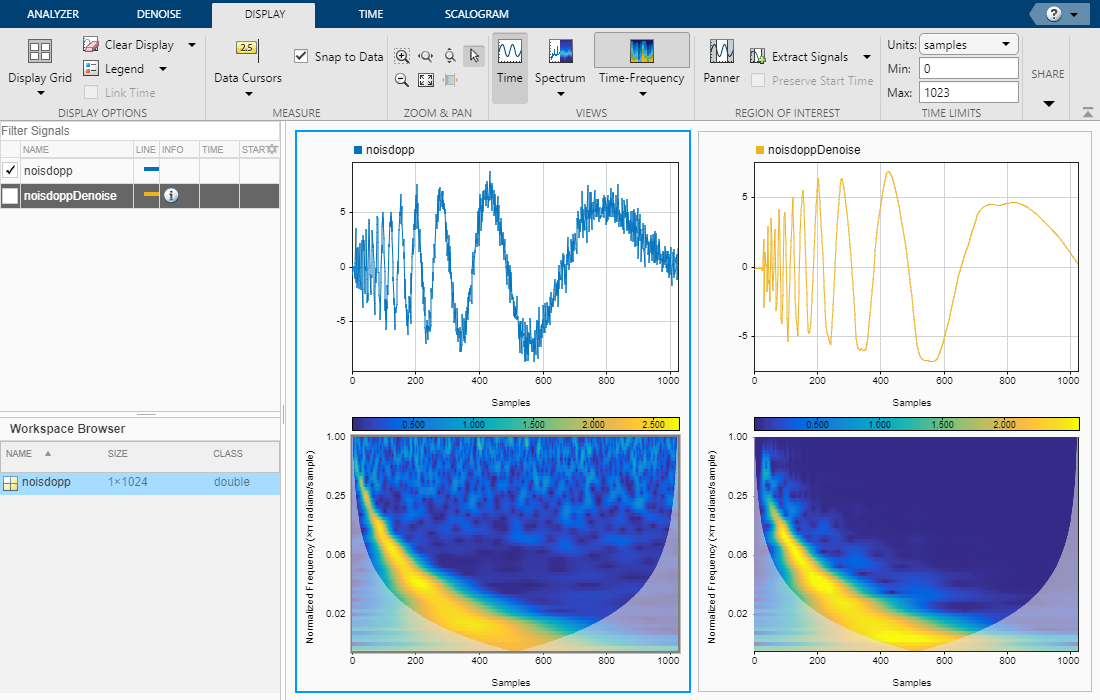
Task: Switch to the Time view
Action: [x=509, y=62]
